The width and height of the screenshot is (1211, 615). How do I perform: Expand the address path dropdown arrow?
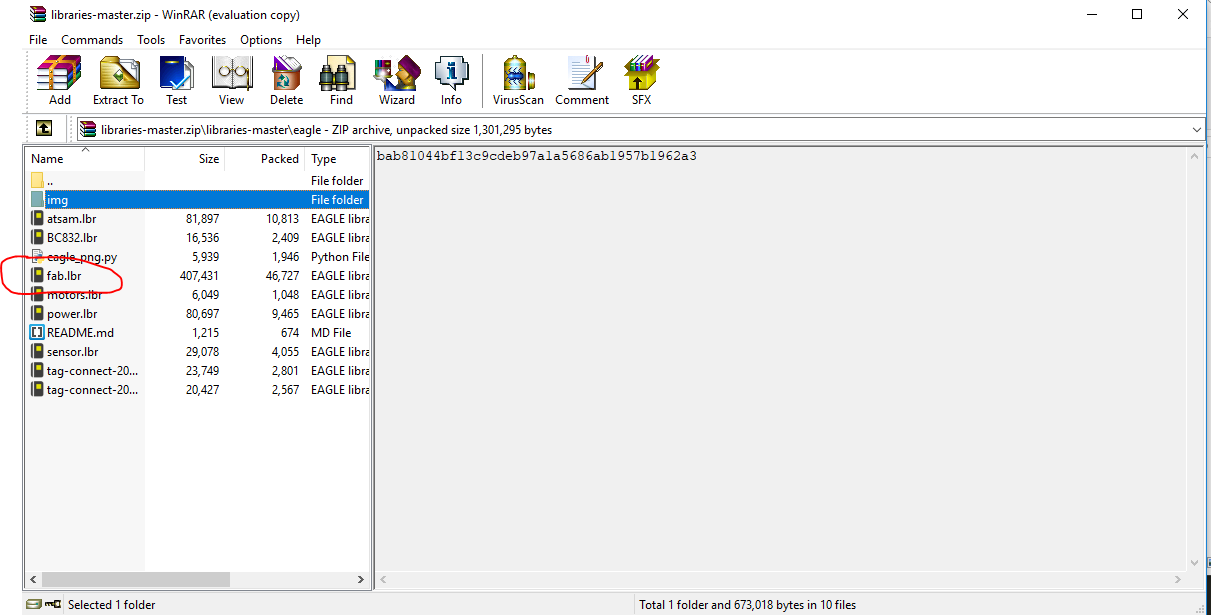pyautogui.click(x=1197, y=129)
